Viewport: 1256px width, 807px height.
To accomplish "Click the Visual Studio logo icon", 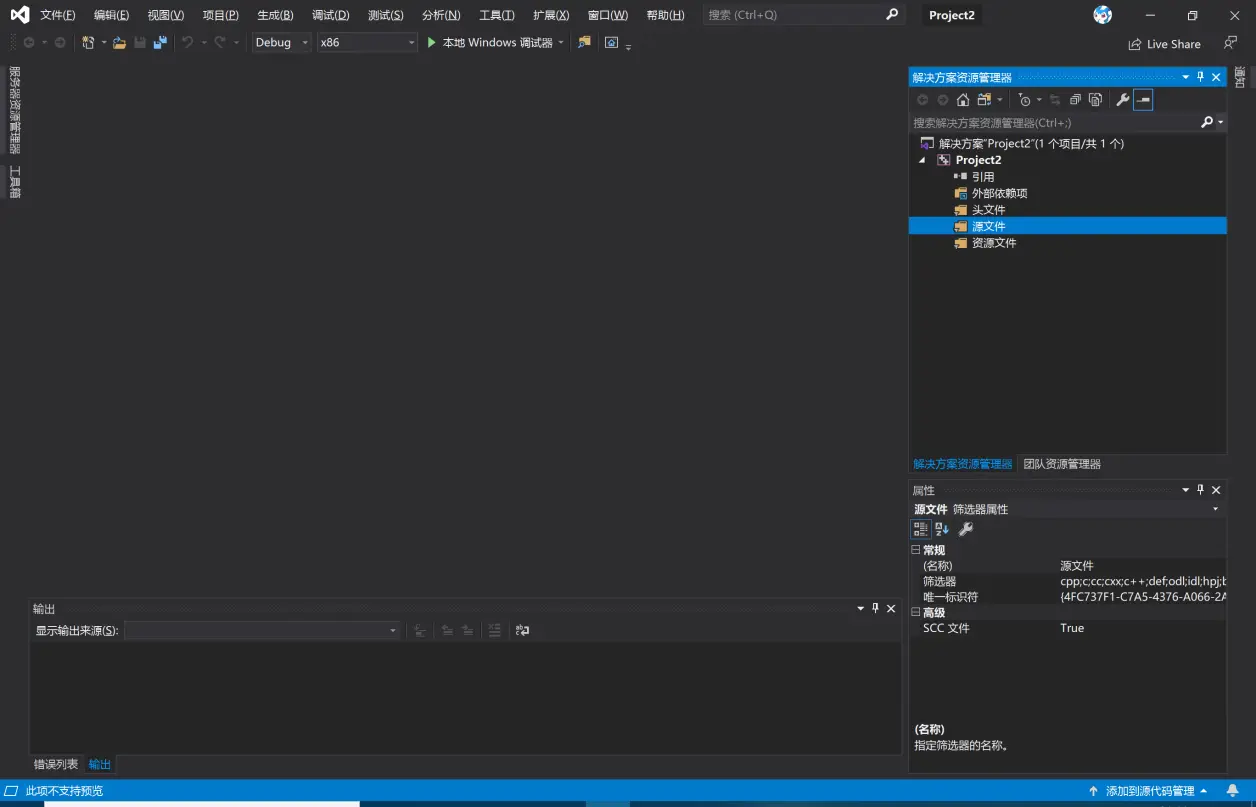I will (x=20, y=15).
